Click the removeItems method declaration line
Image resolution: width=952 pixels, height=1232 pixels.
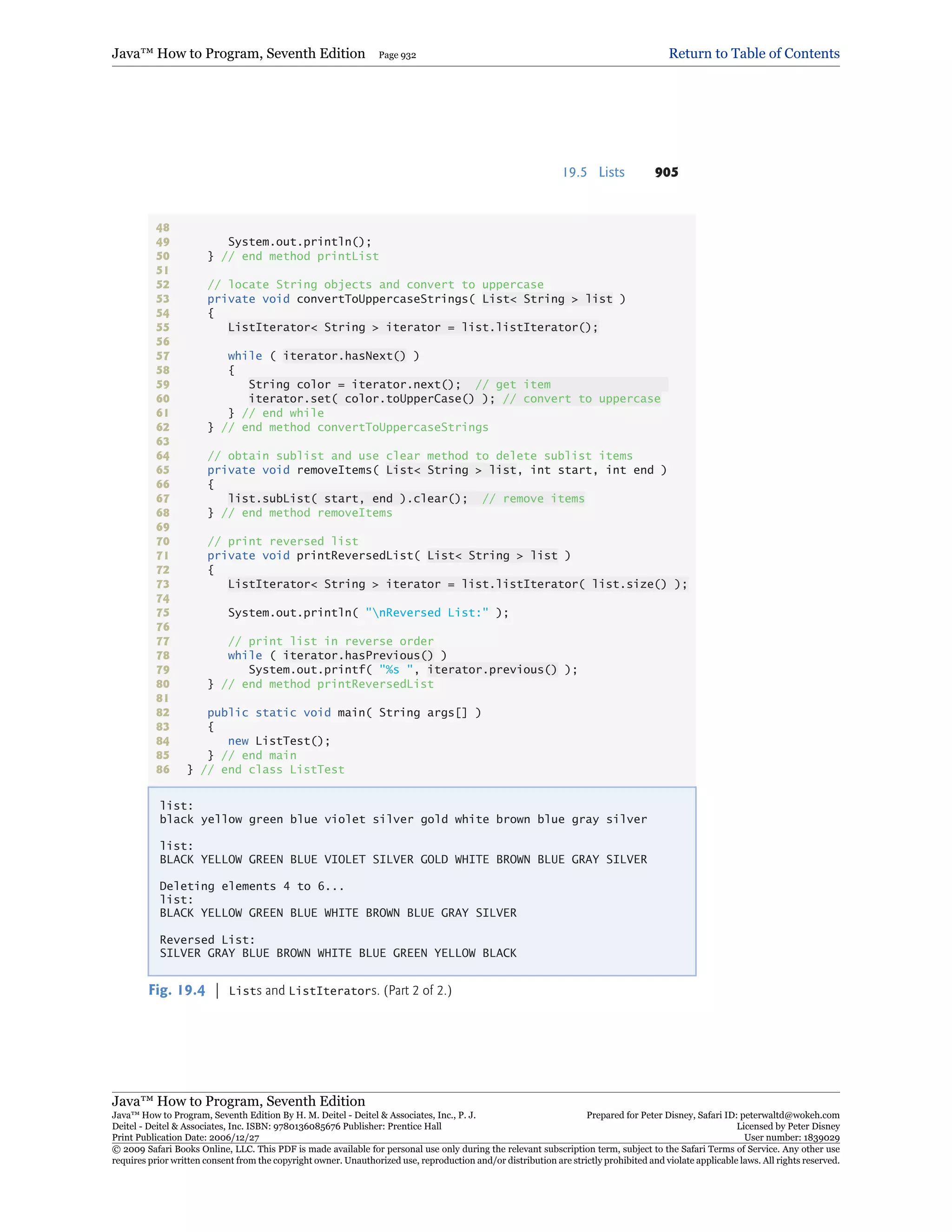click(436, 470)
